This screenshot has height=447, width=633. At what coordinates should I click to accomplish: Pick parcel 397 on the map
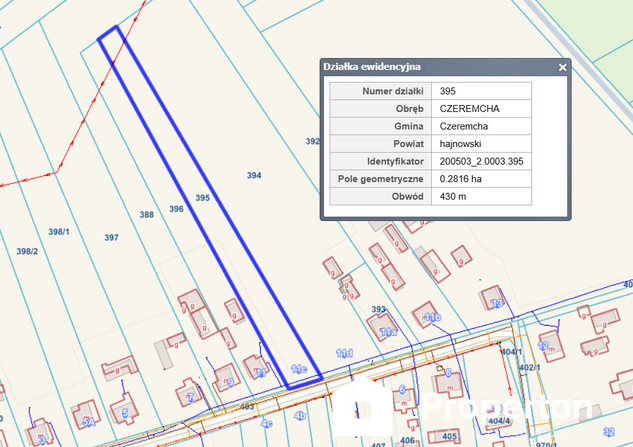click(111, 237)
